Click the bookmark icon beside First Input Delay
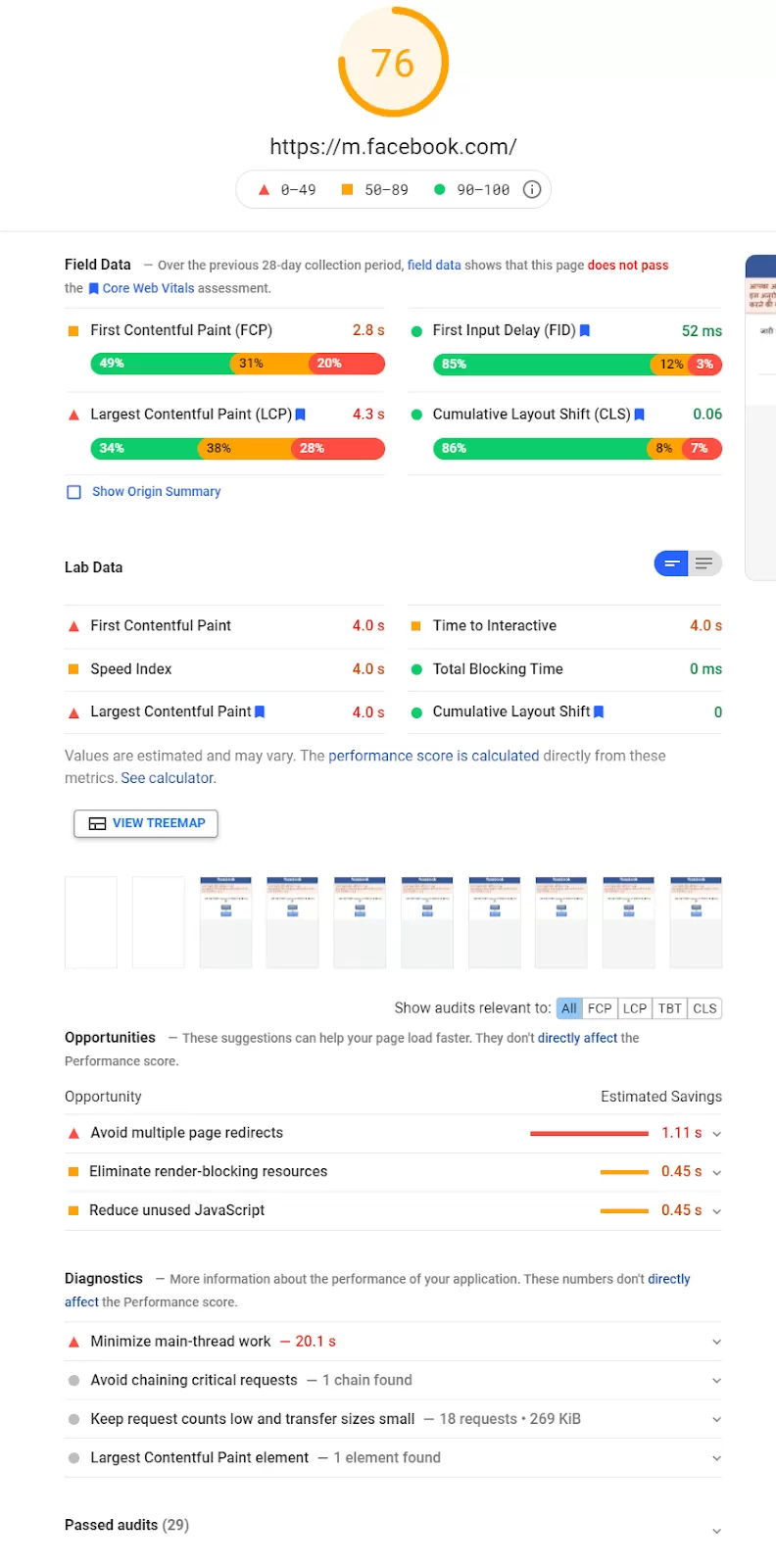Image resolution: width=776 pixels, height=1568 pixels. (585, 330)
